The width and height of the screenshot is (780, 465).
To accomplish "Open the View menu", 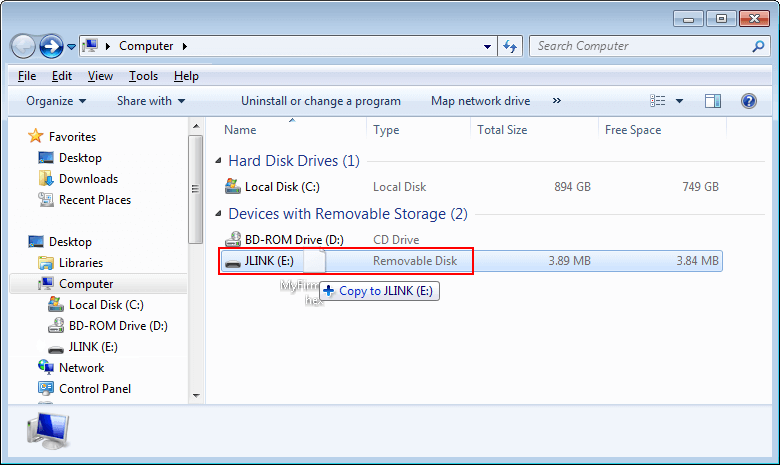I will 100,76.
